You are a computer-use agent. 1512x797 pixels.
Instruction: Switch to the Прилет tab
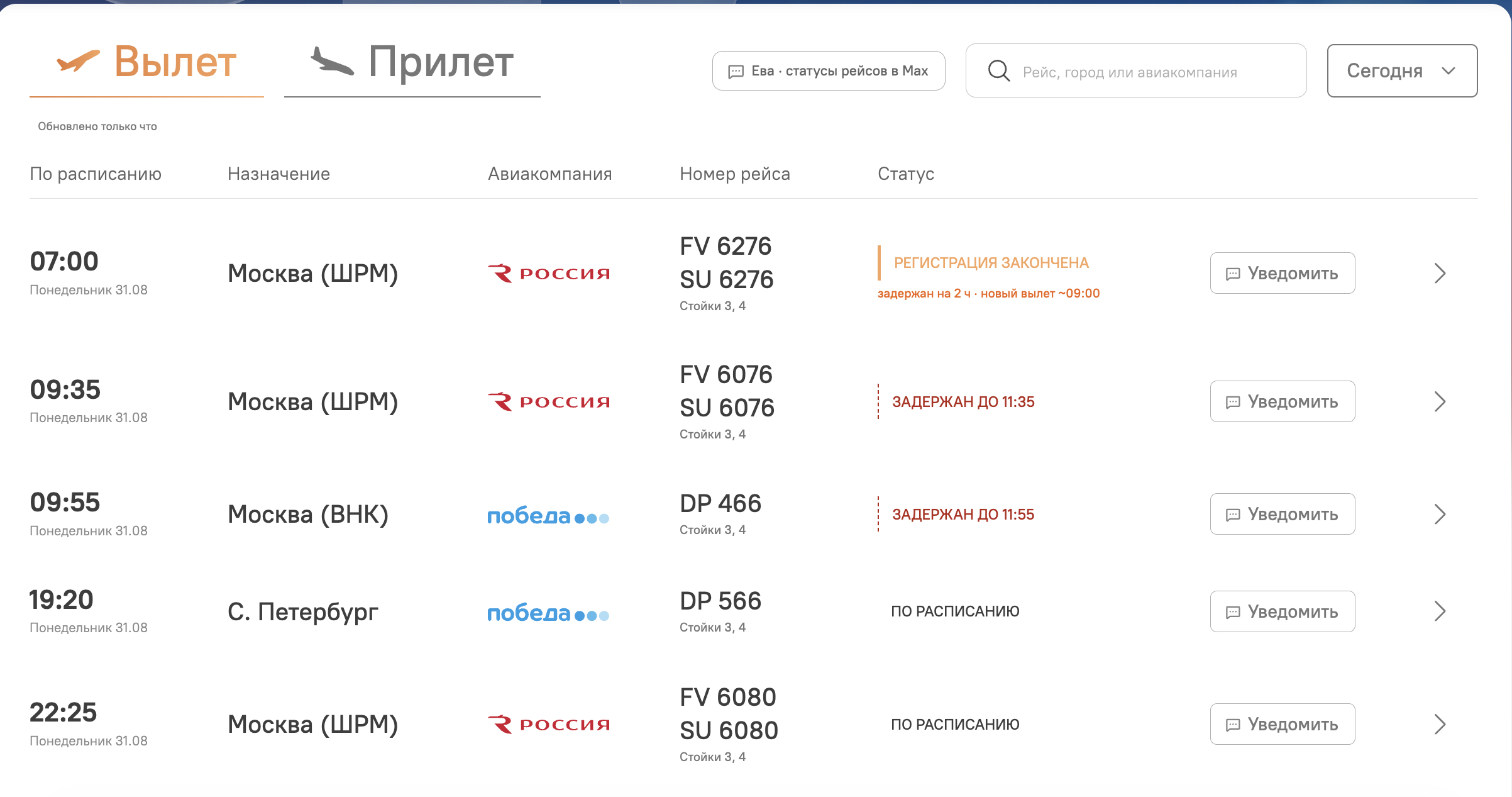tap(412, 63)
